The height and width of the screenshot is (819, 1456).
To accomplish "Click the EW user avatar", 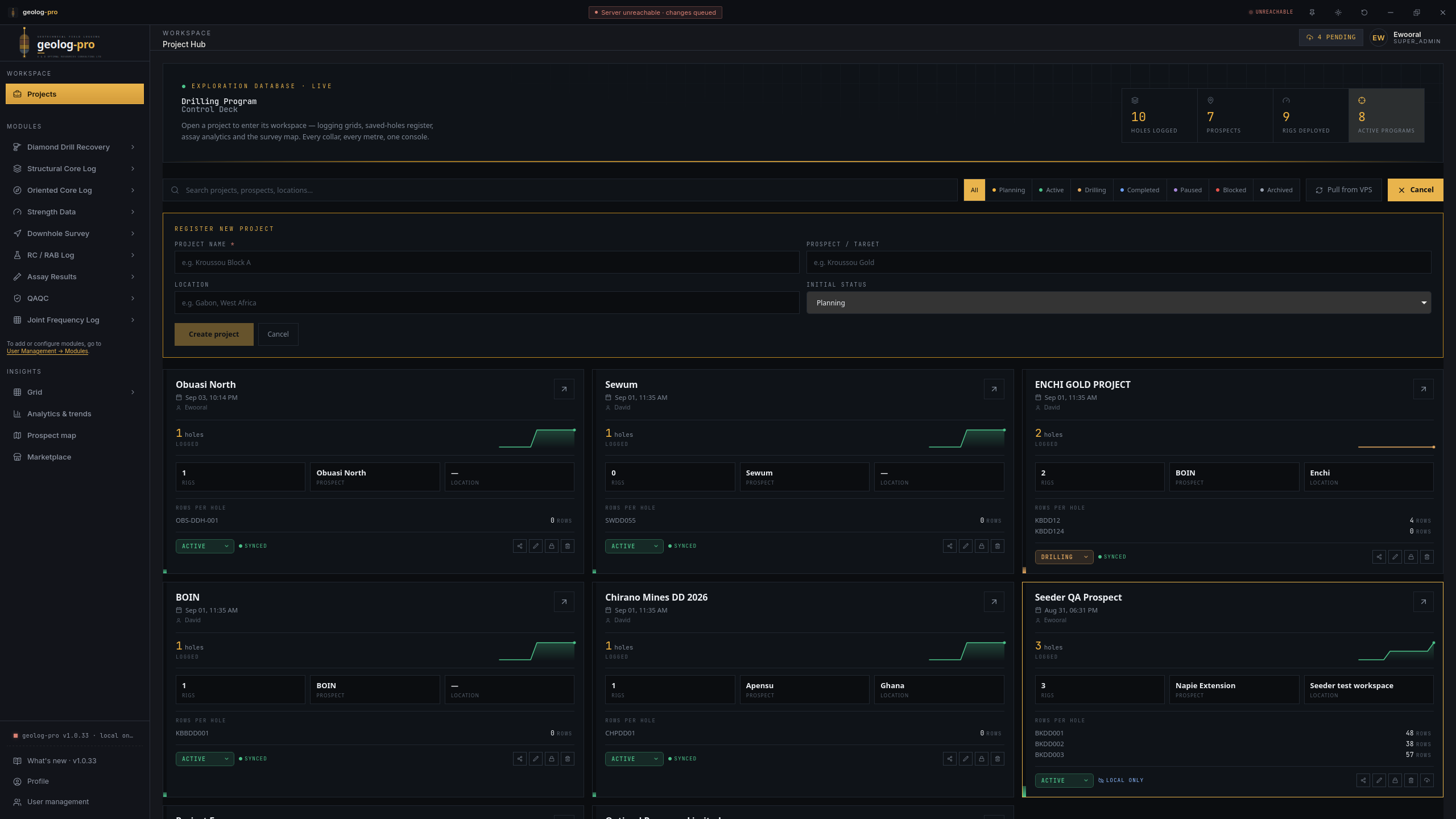I will pyautogui.click(x=1379, y=38).
